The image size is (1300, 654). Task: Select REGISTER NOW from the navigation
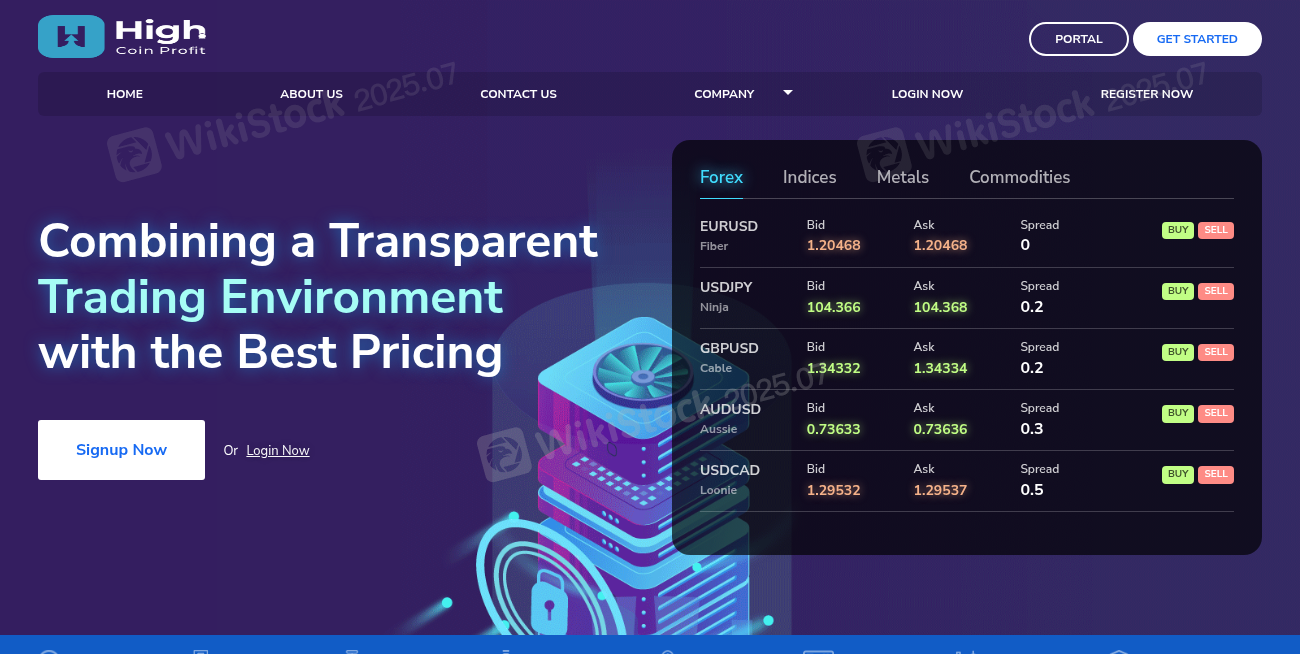coord(1146,93)
